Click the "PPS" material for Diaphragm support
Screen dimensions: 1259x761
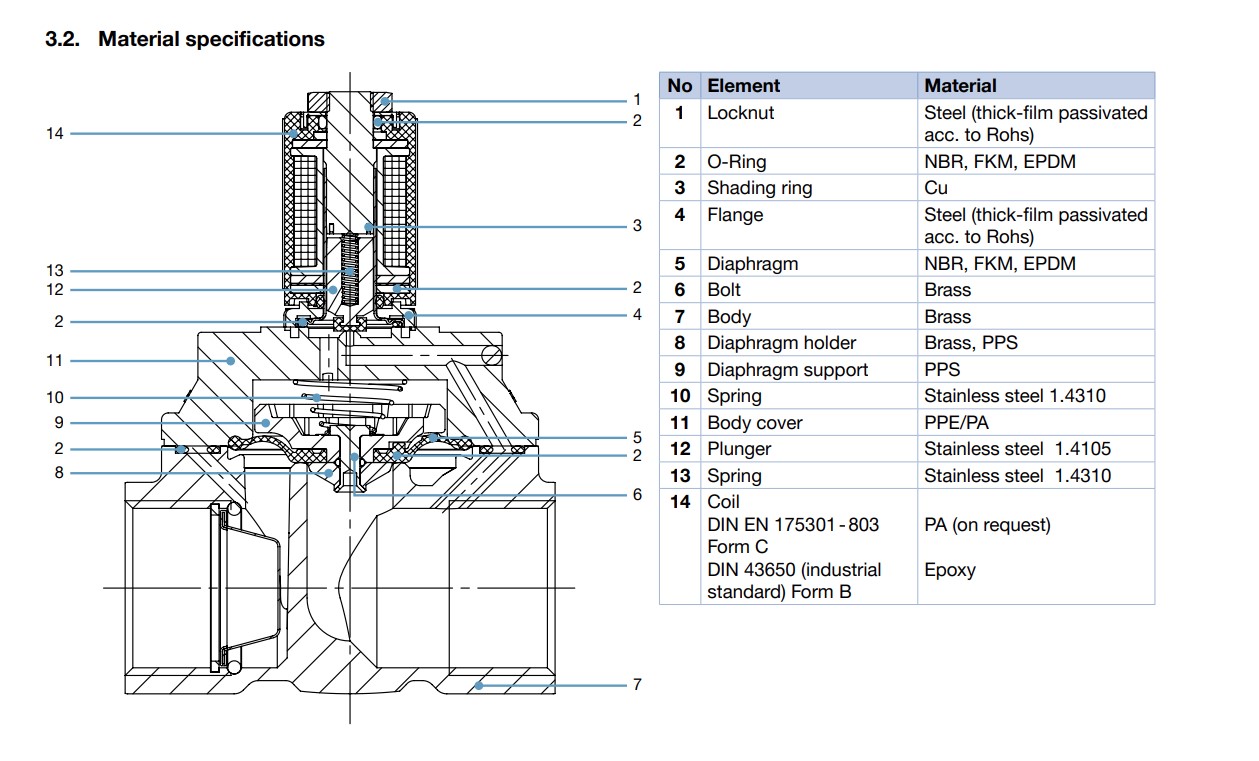tap(943, 370)
